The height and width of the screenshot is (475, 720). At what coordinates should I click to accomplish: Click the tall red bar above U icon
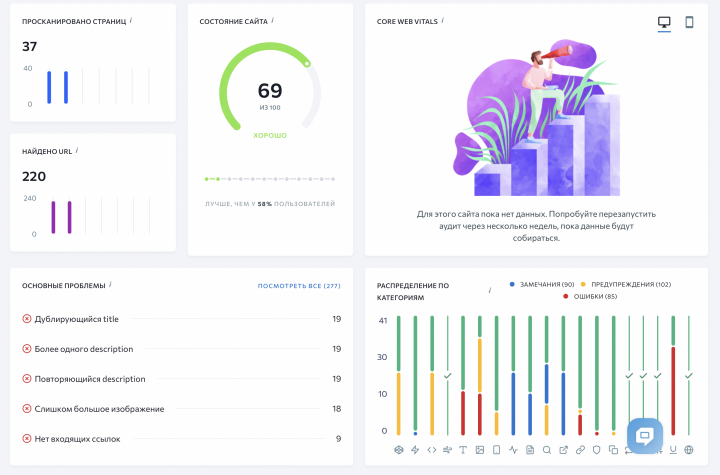673,390
